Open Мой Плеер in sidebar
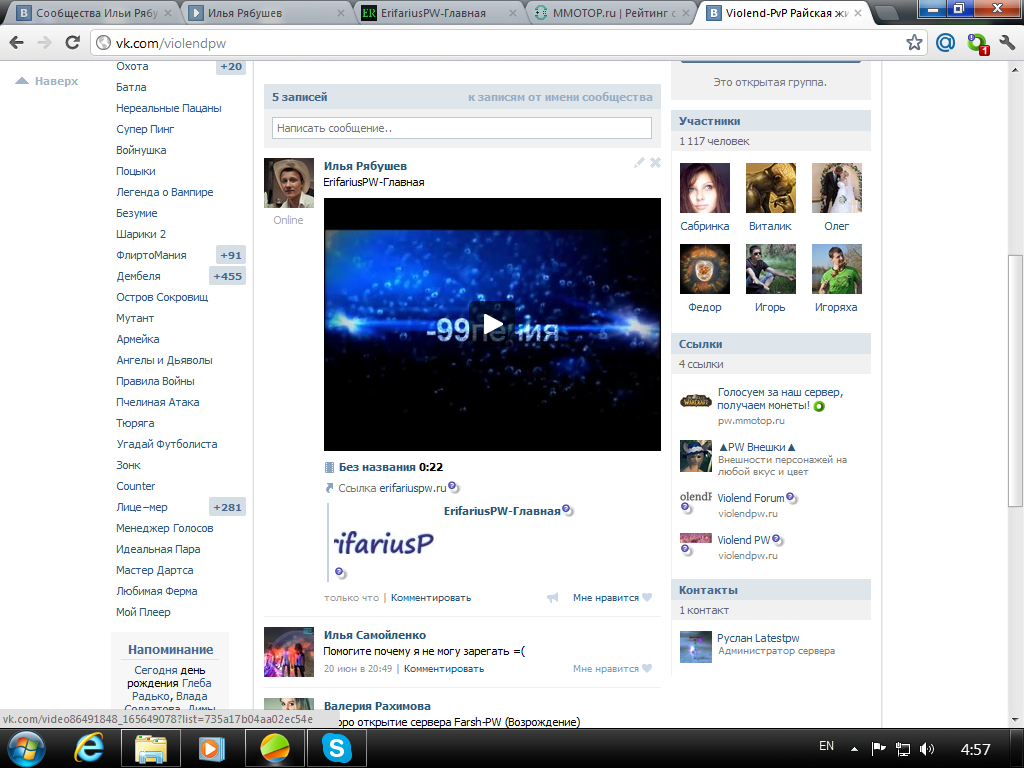The width and height of the screenshot is (1024, 768). (143, 612)
